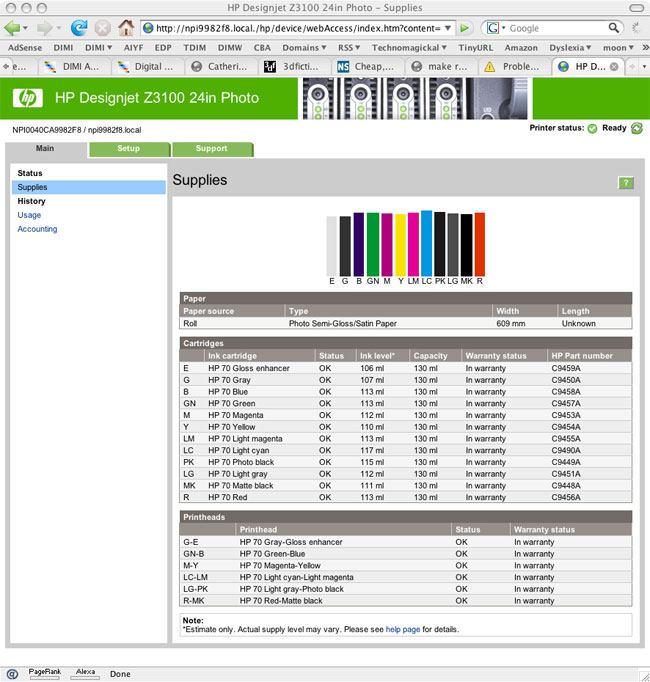Click the globe icon in address bar
650x682 pixels.
click(148, 28)
